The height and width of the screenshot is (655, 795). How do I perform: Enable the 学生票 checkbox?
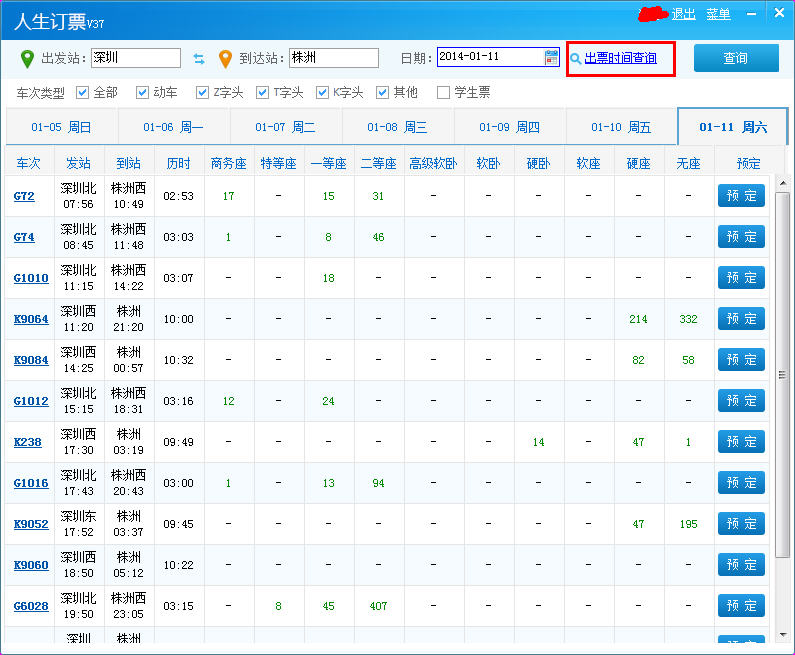point(443,93)
